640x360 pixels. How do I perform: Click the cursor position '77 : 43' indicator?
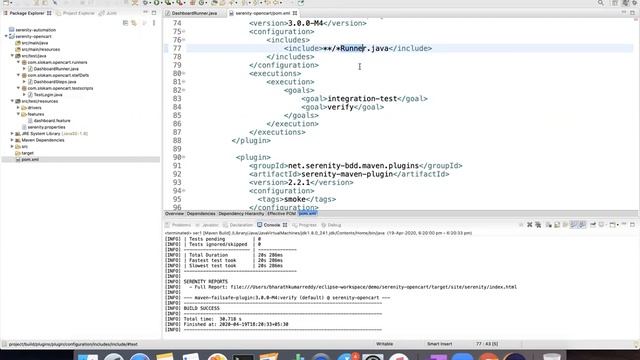[x=487, y=344]
